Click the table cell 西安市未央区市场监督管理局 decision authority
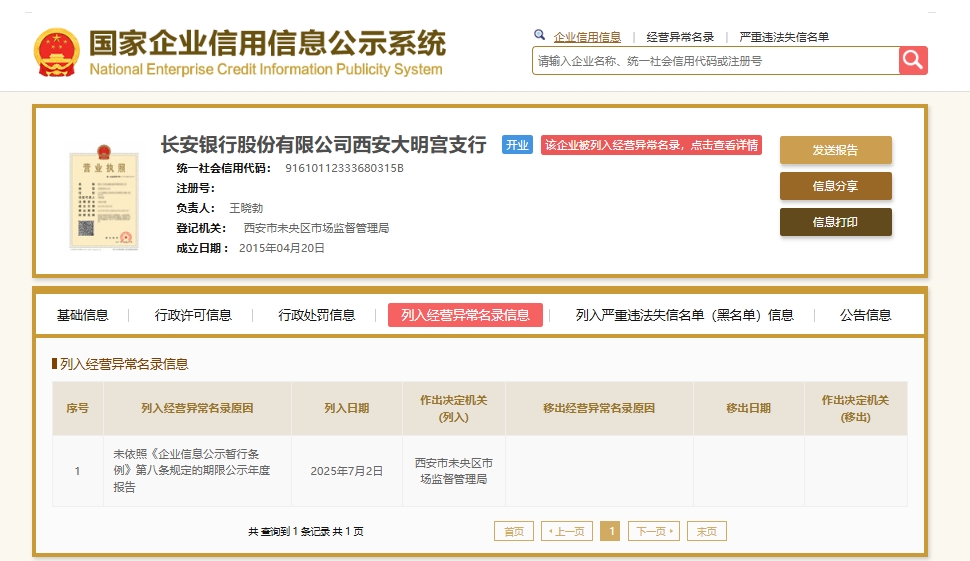The height and width of the screenshot is (561, 970). click(453, 471)
